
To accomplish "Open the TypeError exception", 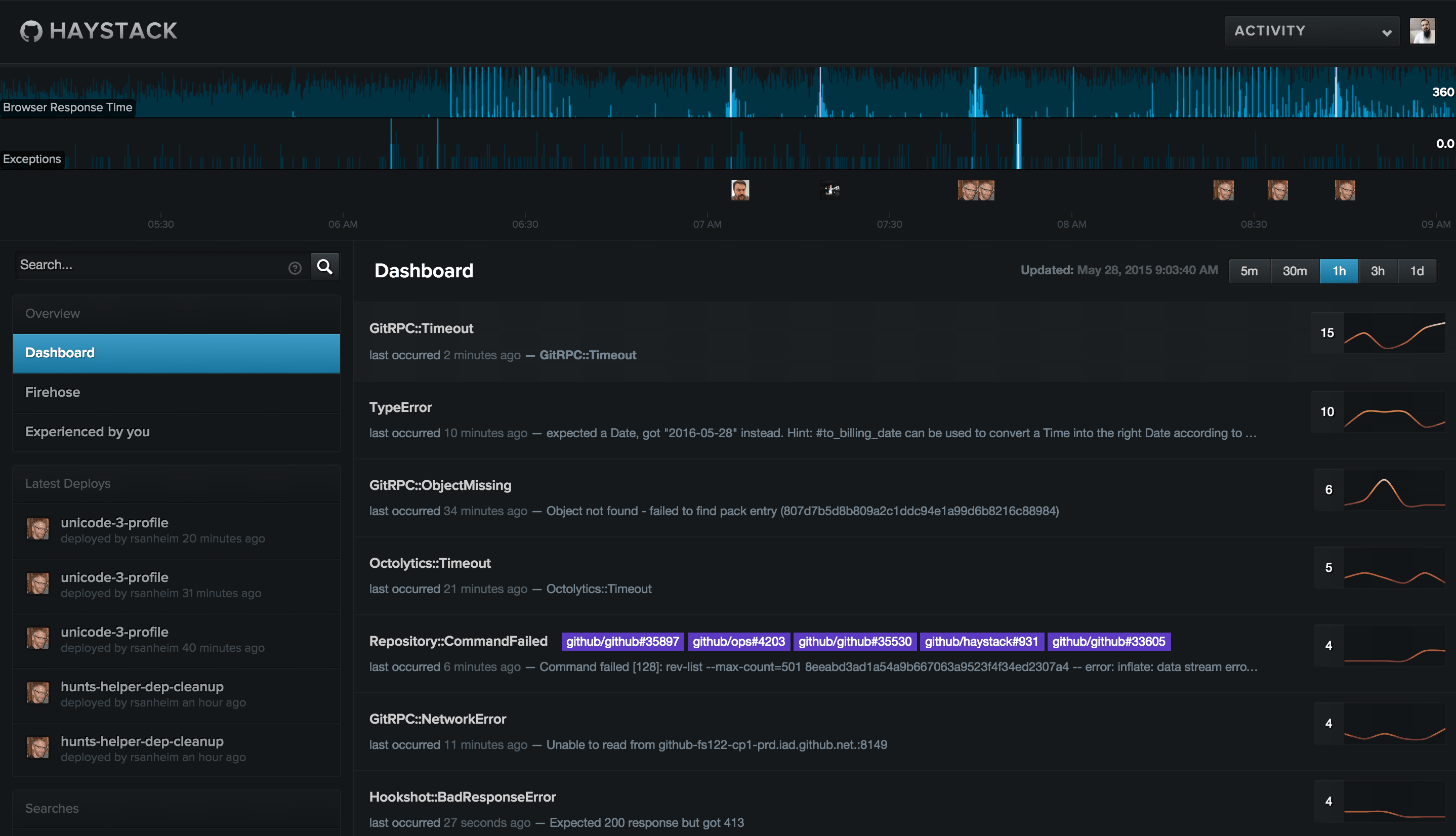I will 400,407.
